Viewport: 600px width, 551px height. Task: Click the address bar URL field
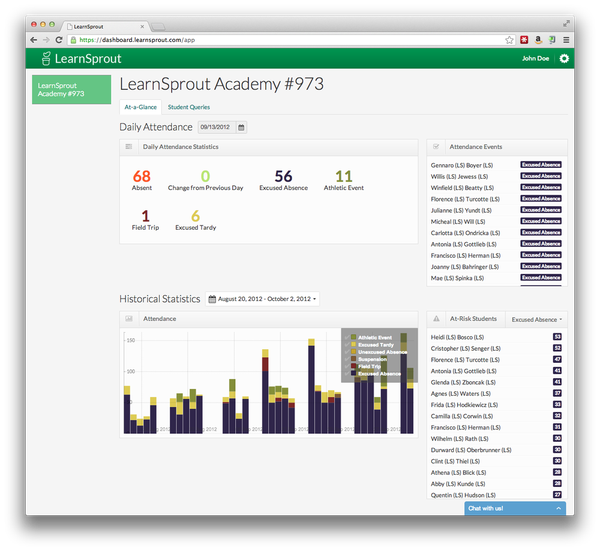point(291,40)
